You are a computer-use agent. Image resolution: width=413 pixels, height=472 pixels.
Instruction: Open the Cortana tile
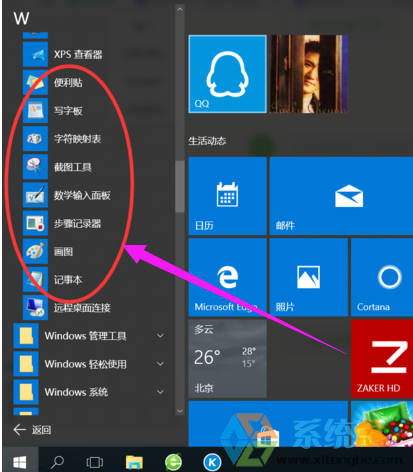(x=382, y=277)
